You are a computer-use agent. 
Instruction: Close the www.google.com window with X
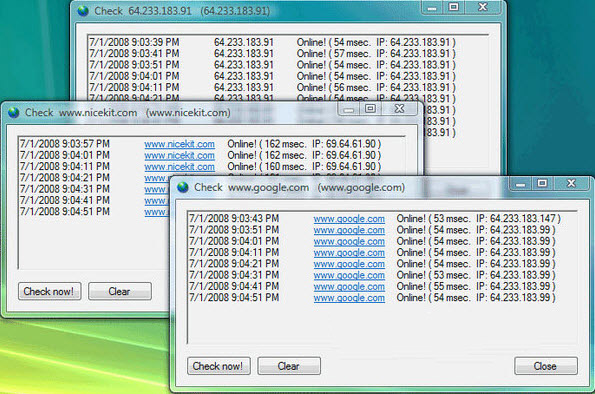click(x=571, y=184)
